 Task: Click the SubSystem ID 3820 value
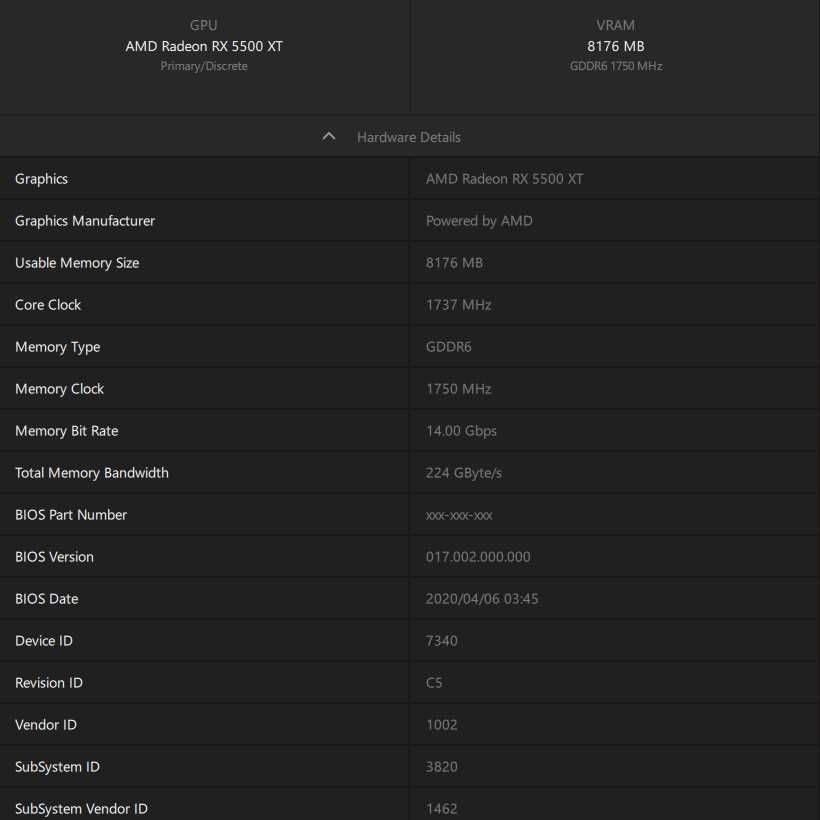click(442, 767)
